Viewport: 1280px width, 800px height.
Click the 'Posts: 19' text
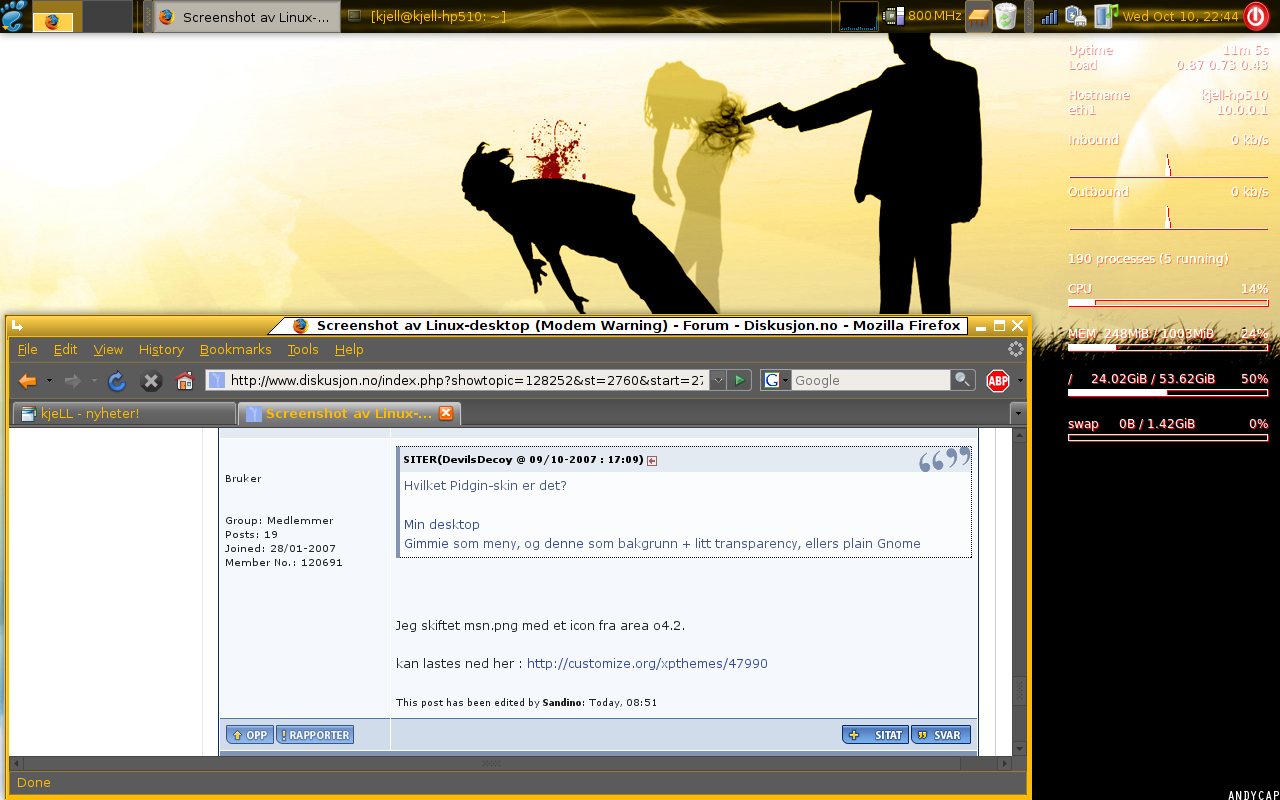tap(252, 535)
